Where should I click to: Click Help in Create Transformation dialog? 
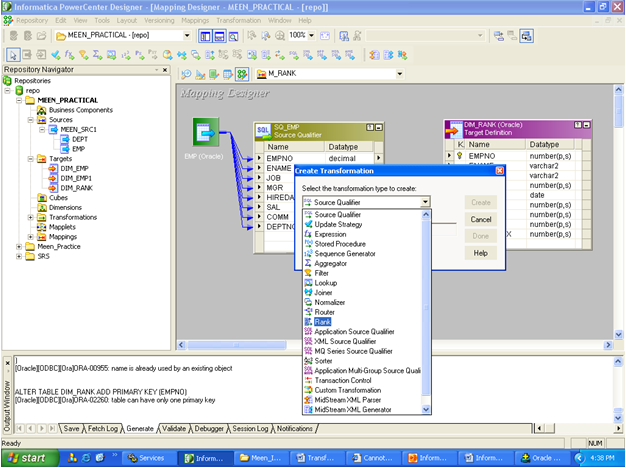481,253
